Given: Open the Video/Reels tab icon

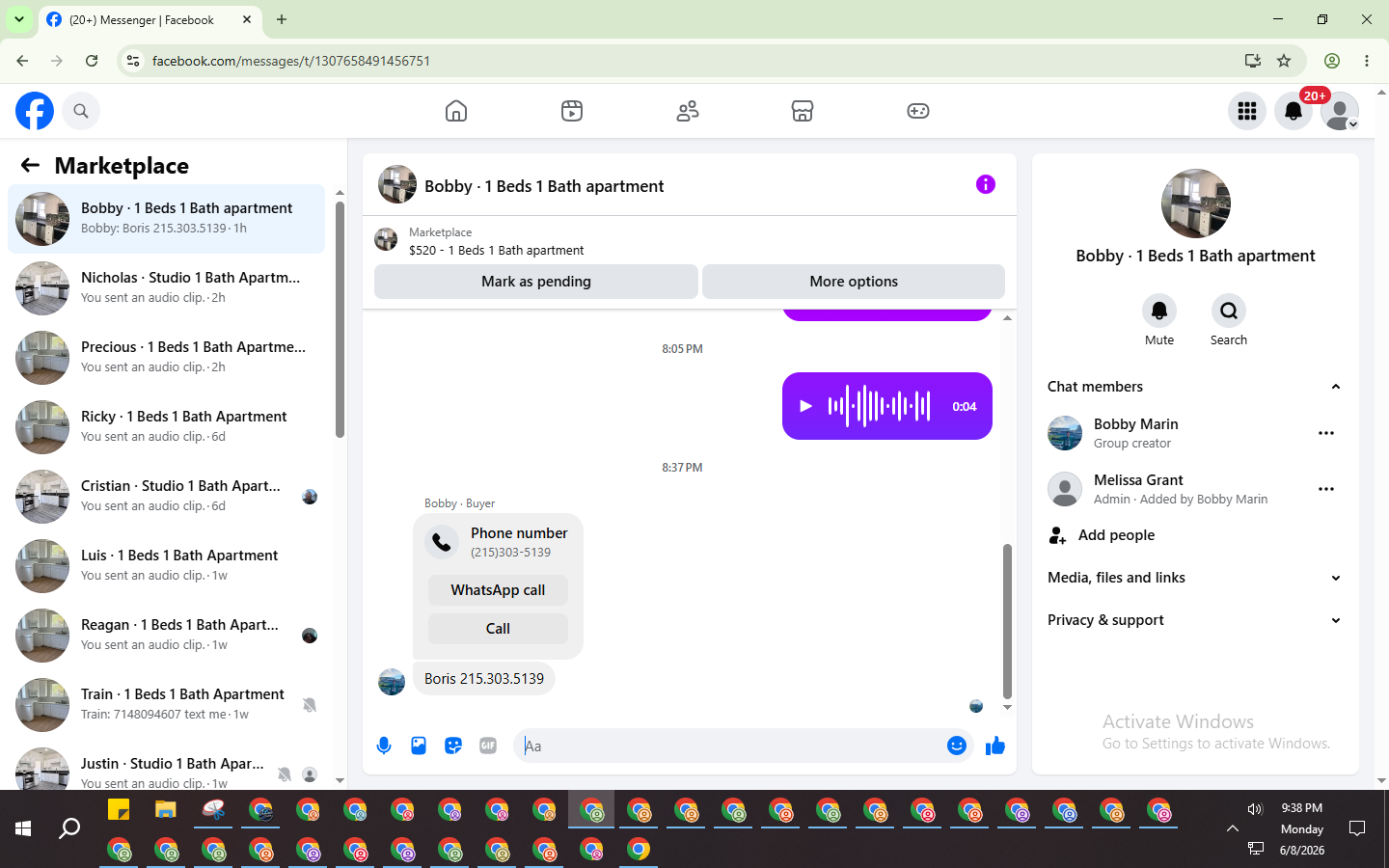Looking at the screenshot, I should coord(572,111).
